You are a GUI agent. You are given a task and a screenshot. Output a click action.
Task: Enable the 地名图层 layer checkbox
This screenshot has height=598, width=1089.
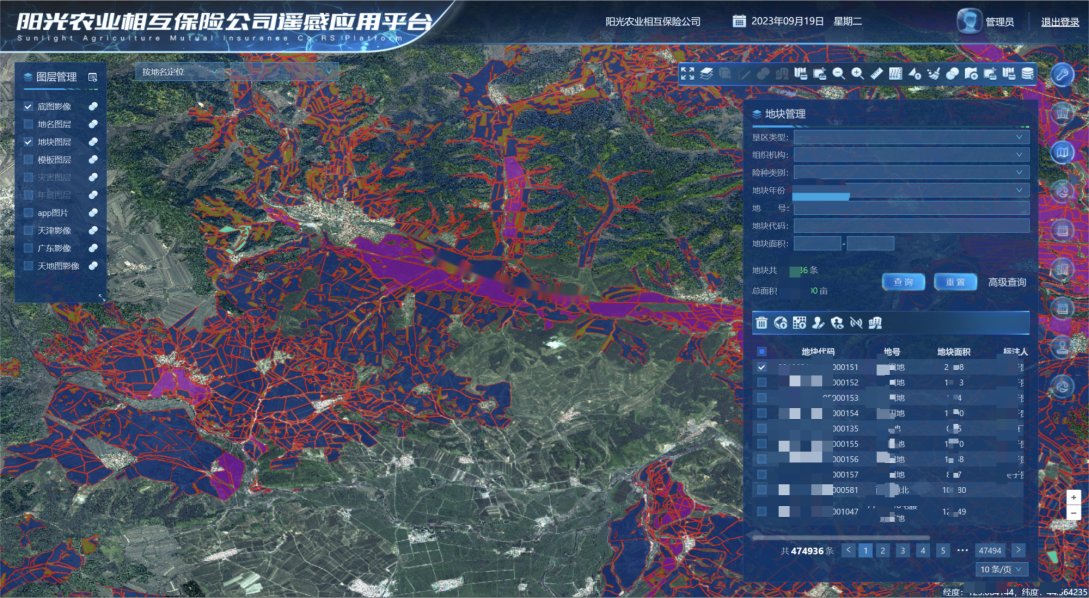pos(29,125)
